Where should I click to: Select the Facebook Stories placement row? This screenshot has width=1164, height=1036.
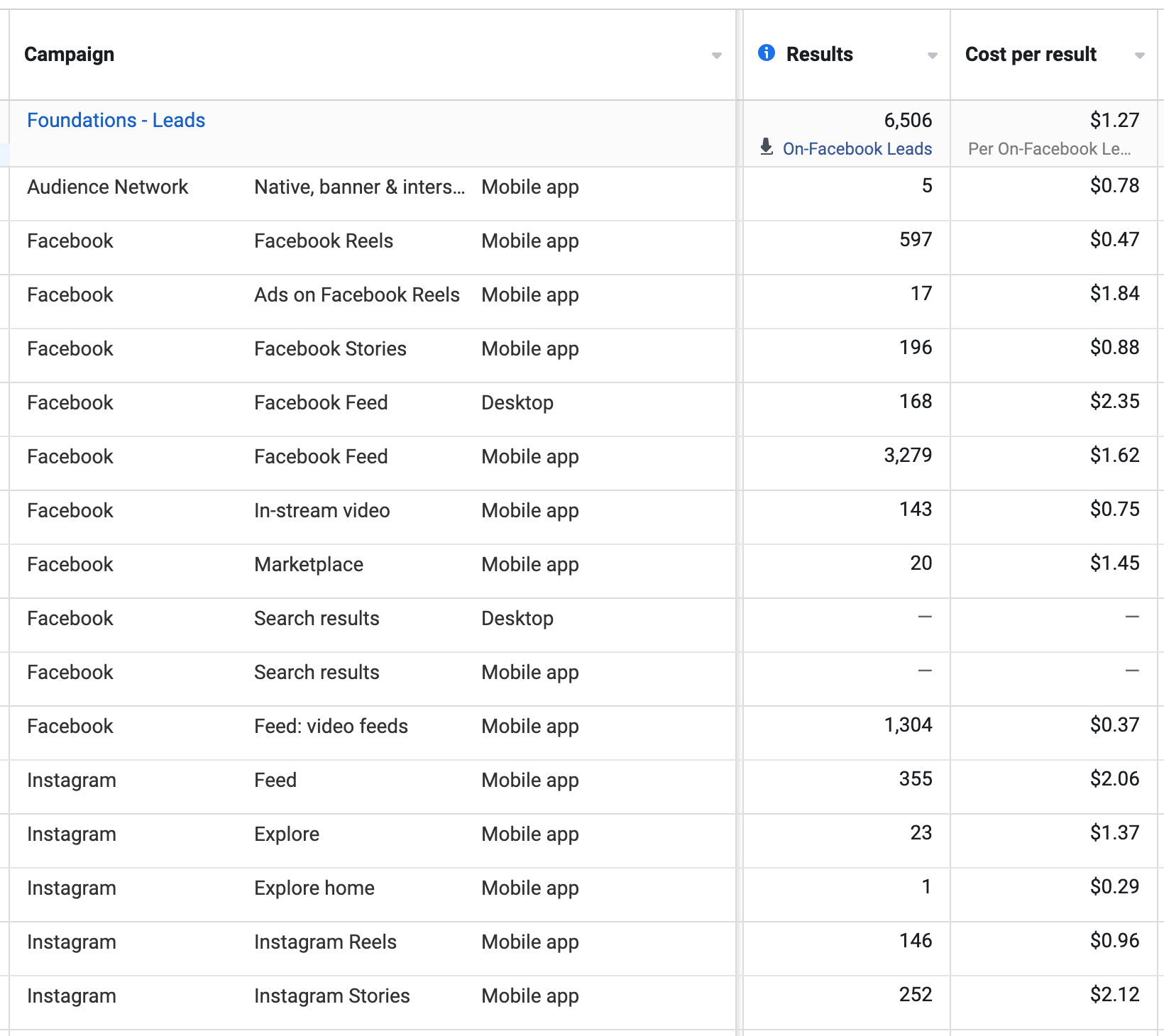tap(330, 349)
